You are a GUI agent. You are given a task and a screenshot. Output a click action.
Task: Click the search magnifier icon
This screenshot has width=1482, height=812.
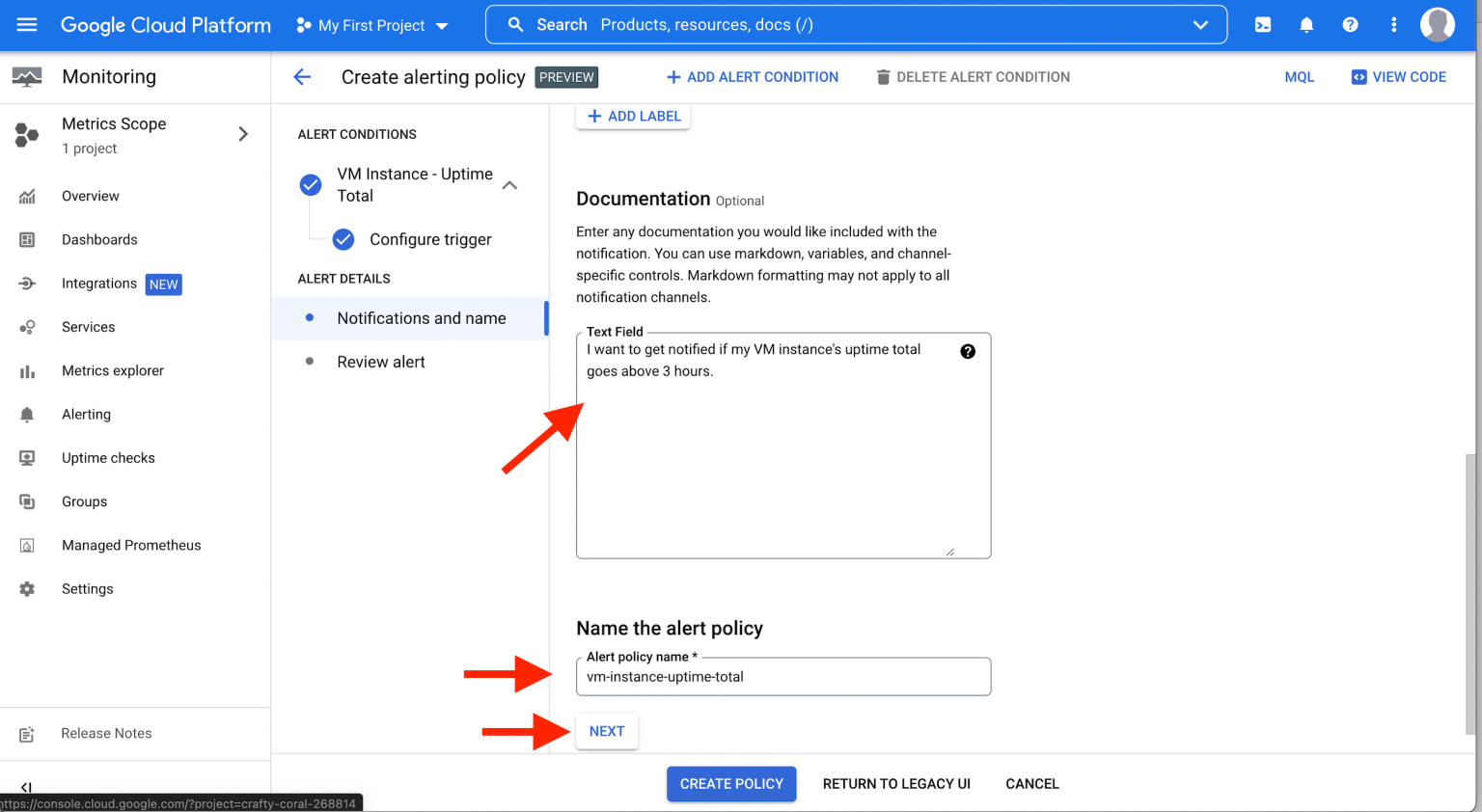(516, 25)
